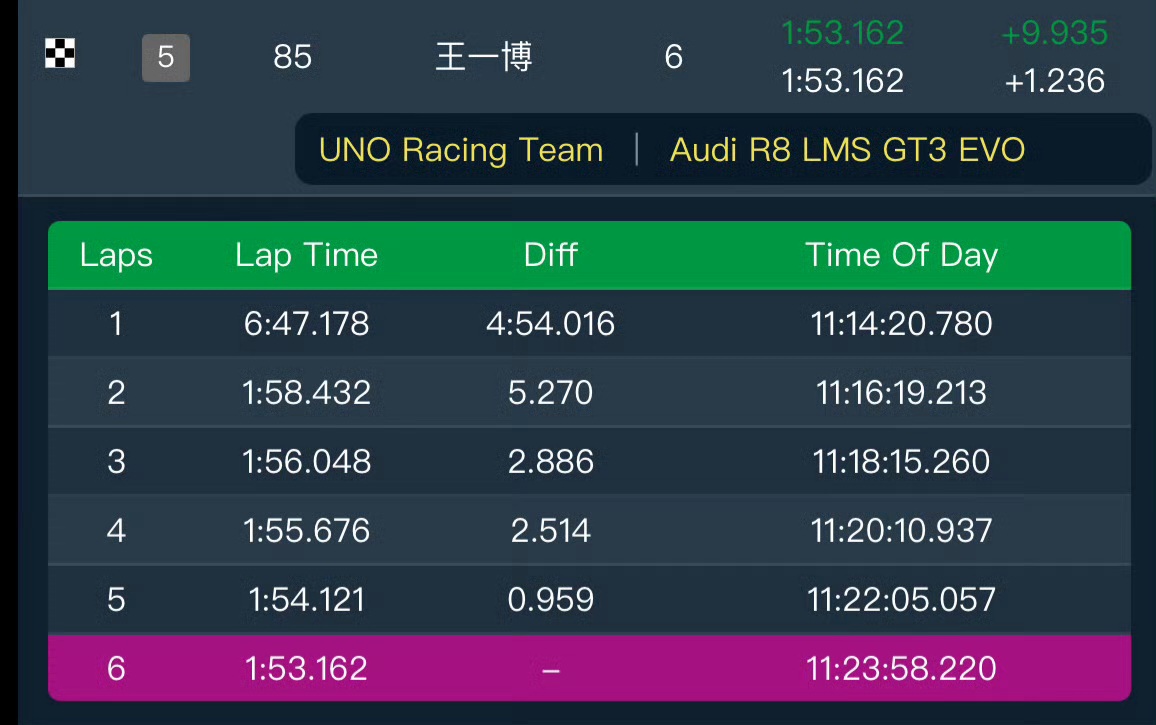Click the white interval value +1.236
The width and height of the screenshot is (1156, 725).
tap(1054, 80)
